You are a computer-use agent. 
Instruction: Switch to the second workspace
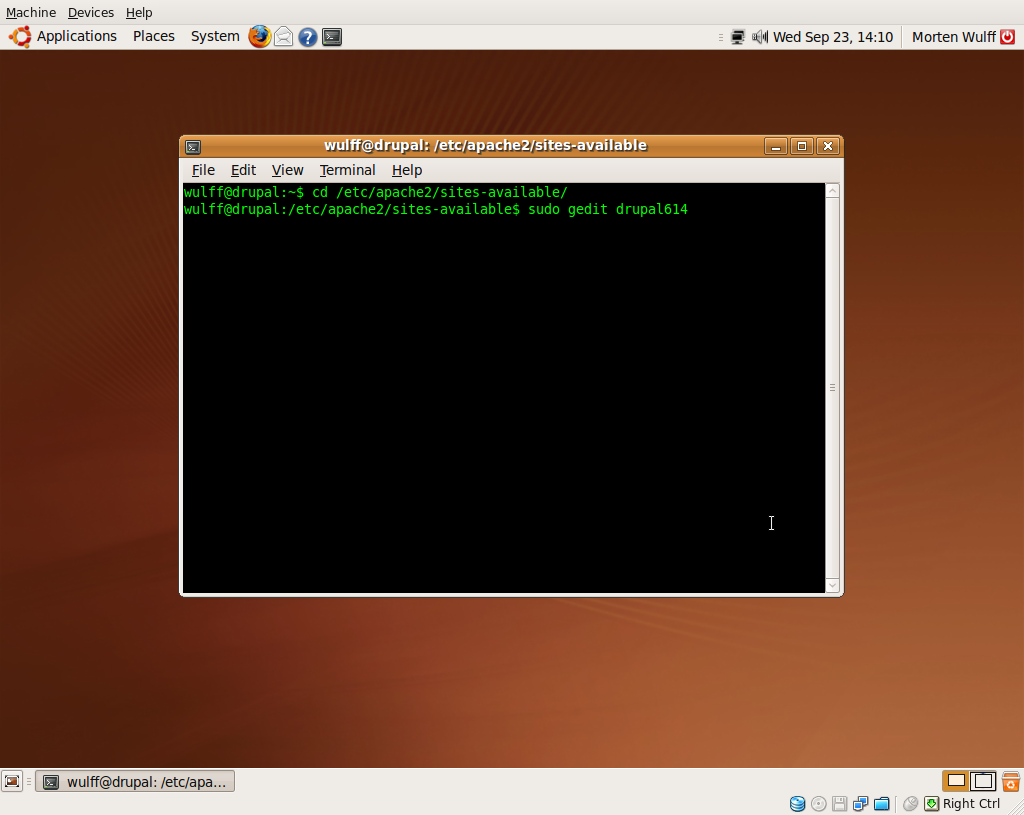pyautogui.click(x=983, y=780)
